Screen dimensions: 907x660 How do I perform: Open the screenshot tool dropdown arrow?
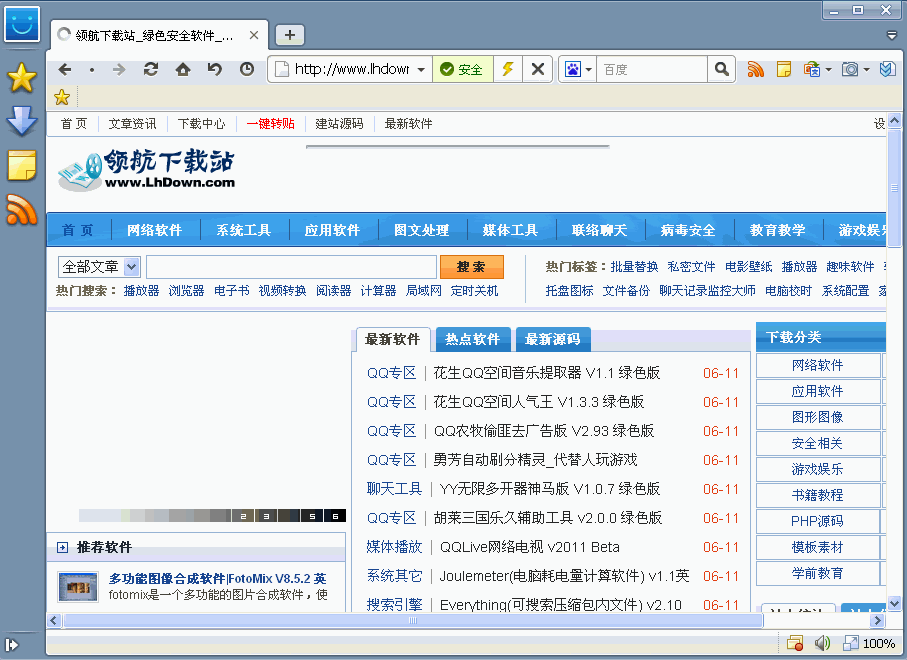tap(867, 69)
